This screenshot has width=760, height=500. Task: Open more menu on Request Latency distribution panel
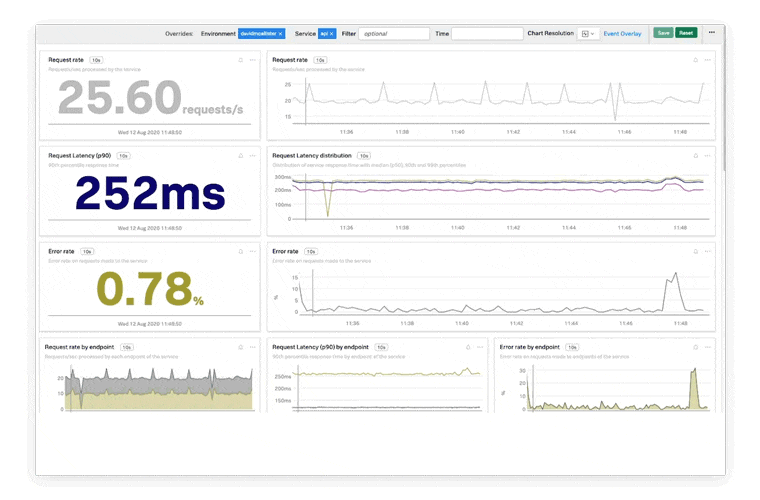(708, 156)
